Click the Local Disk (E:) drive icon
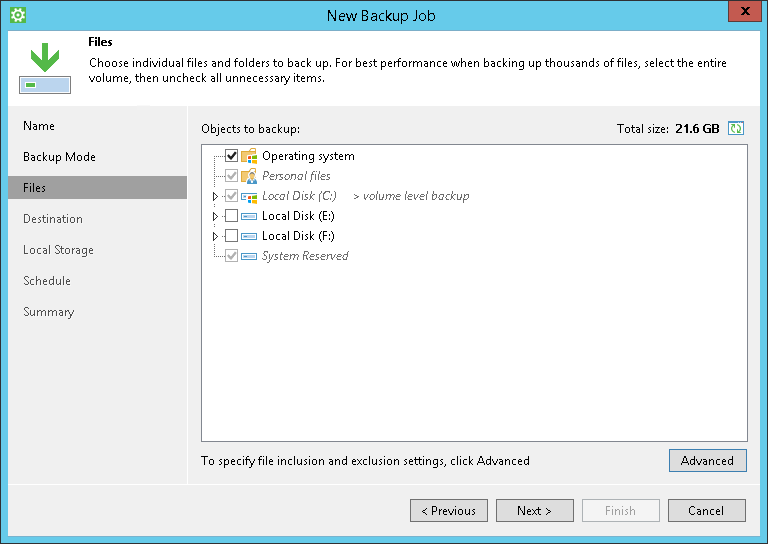The height and width of the screenshot is (544, 768). tap(249, 216)
